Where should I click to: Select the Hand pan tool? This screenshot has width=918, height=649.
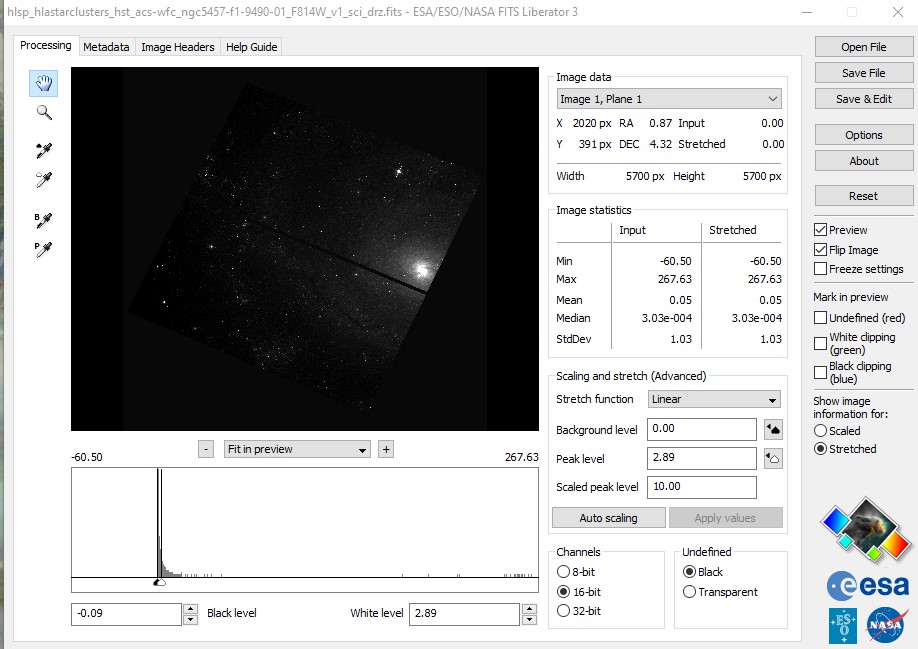(x=44, y=83)
